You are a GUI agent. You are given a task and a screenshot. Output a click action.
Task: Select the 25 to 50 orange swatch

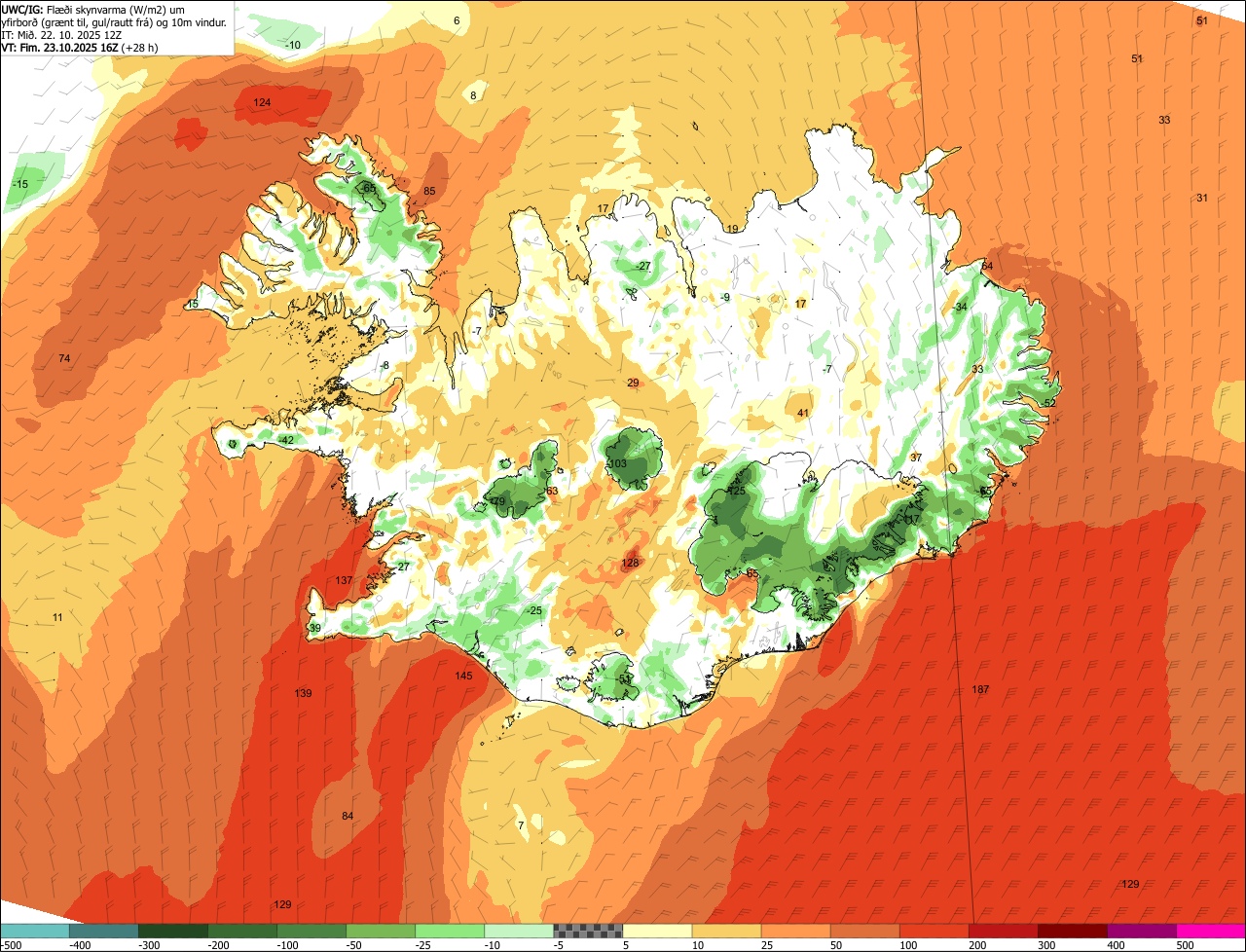click(x=795, y=931)
